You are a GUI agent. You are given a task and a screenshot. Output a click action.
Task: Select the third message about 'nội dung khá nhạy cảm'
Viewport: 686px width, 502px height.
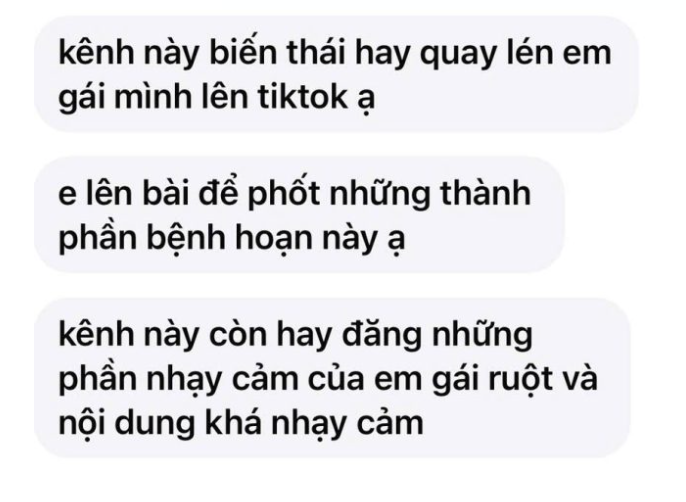332,378
